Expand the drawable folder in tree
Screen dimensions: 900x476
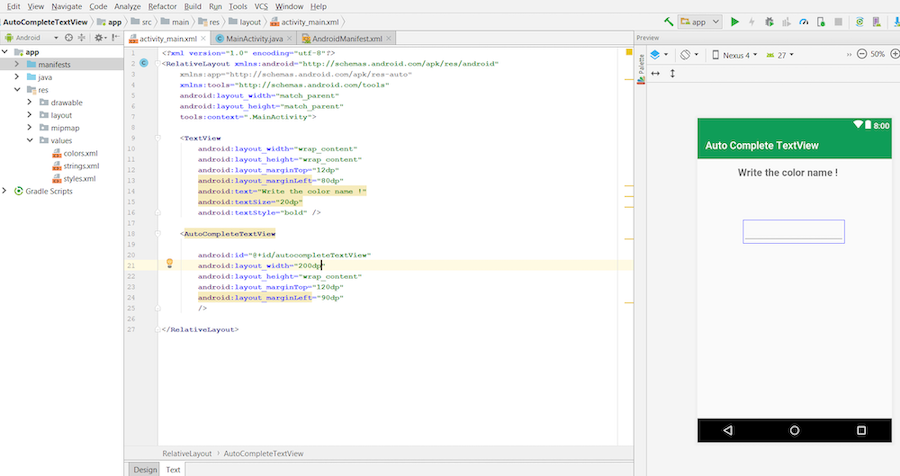tap(29, 102)
